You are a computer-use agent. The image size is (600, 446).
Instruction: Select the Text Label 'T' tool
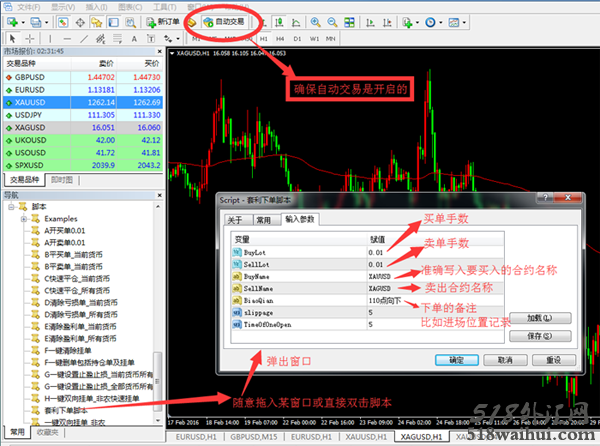tap(151, 38)
